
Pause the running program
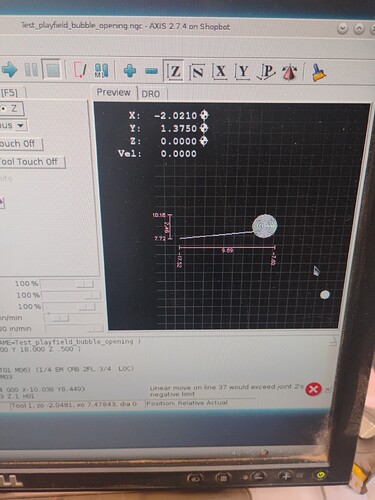31,70
